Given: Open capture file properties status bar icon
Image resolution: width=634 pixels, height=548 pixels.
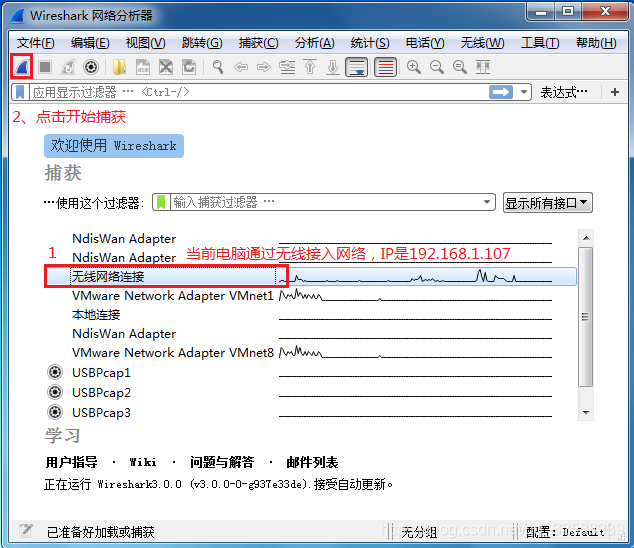Looking at the screenshot, I should point(26,531).
